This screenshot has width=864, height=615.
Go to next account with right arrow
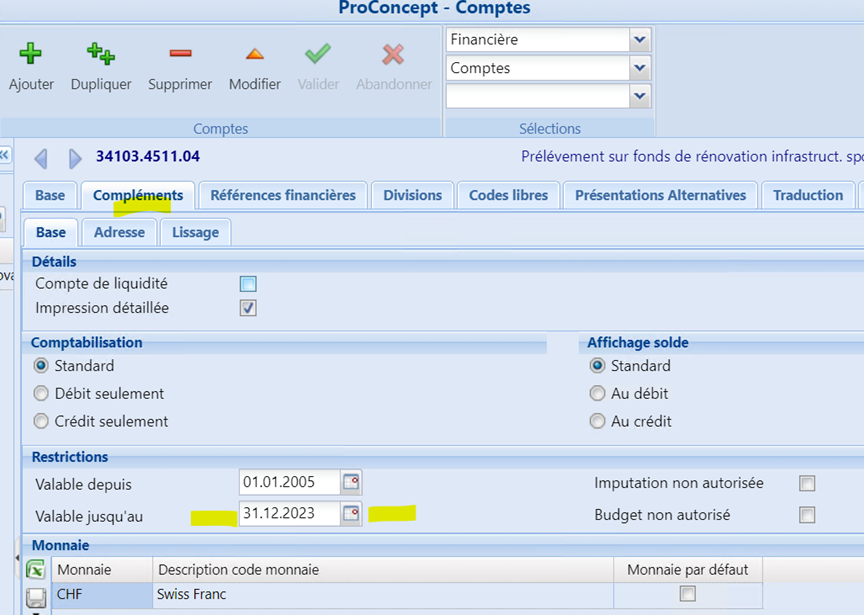coord(75,159)
